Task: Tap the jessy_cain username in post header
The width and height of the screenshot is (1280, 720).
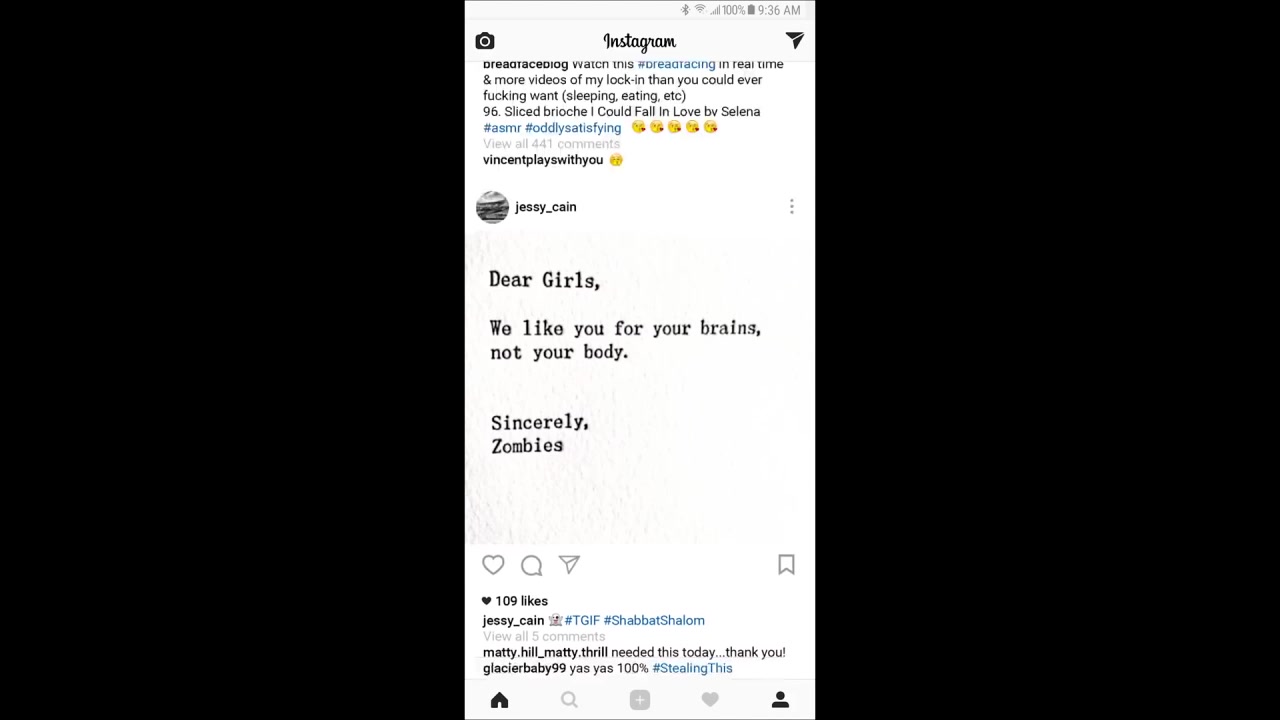Action: [546, 207]
